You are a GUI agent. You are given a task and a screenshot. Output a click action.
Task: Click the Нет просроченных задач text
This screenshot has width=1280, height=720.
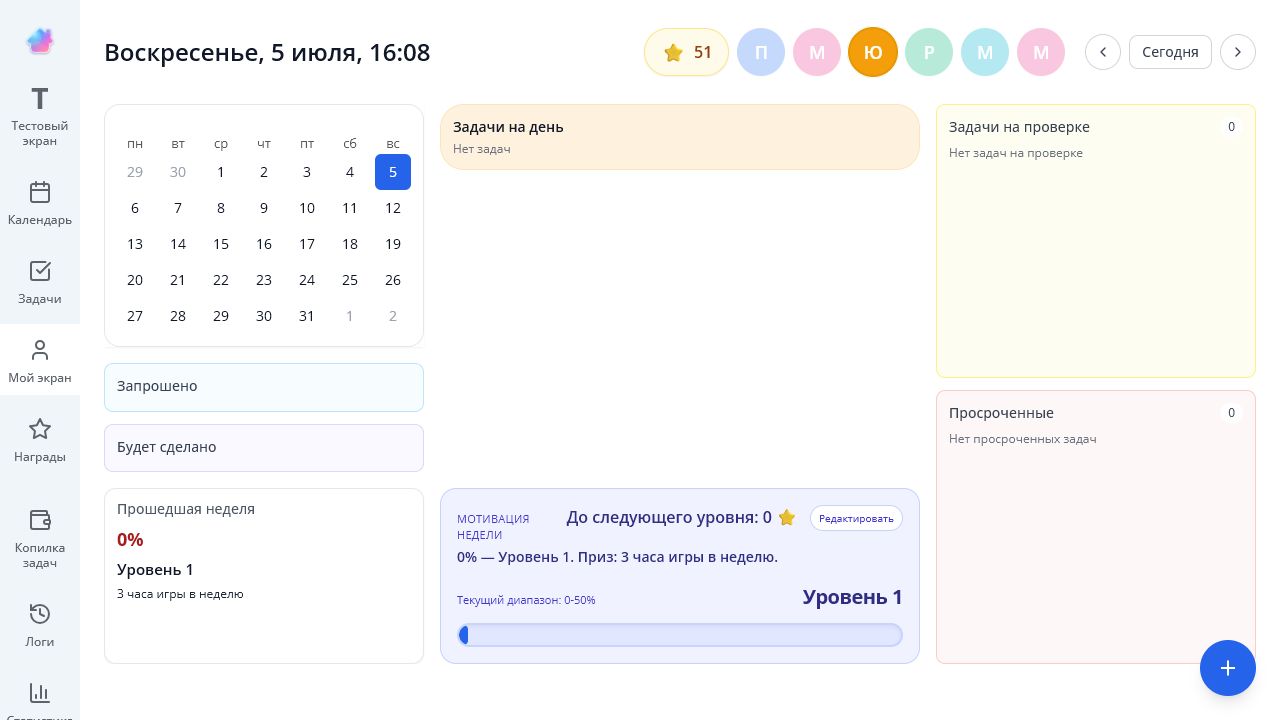[1023, 439]
